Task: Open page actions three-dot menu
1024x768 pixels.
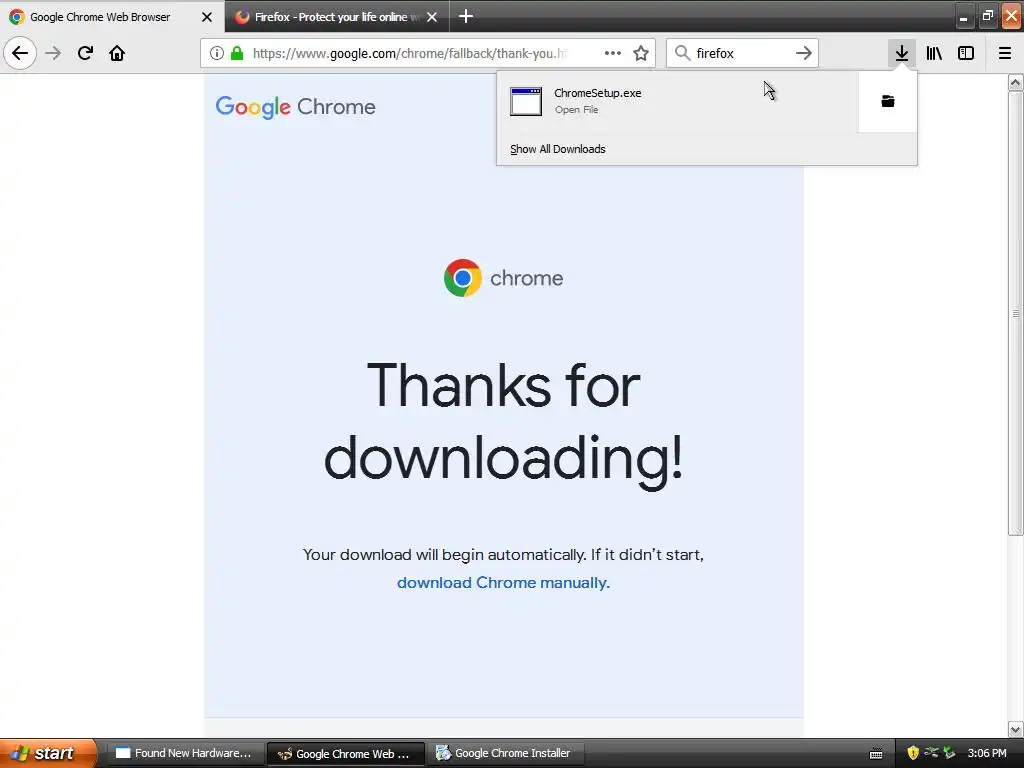Action: [613, 53]
